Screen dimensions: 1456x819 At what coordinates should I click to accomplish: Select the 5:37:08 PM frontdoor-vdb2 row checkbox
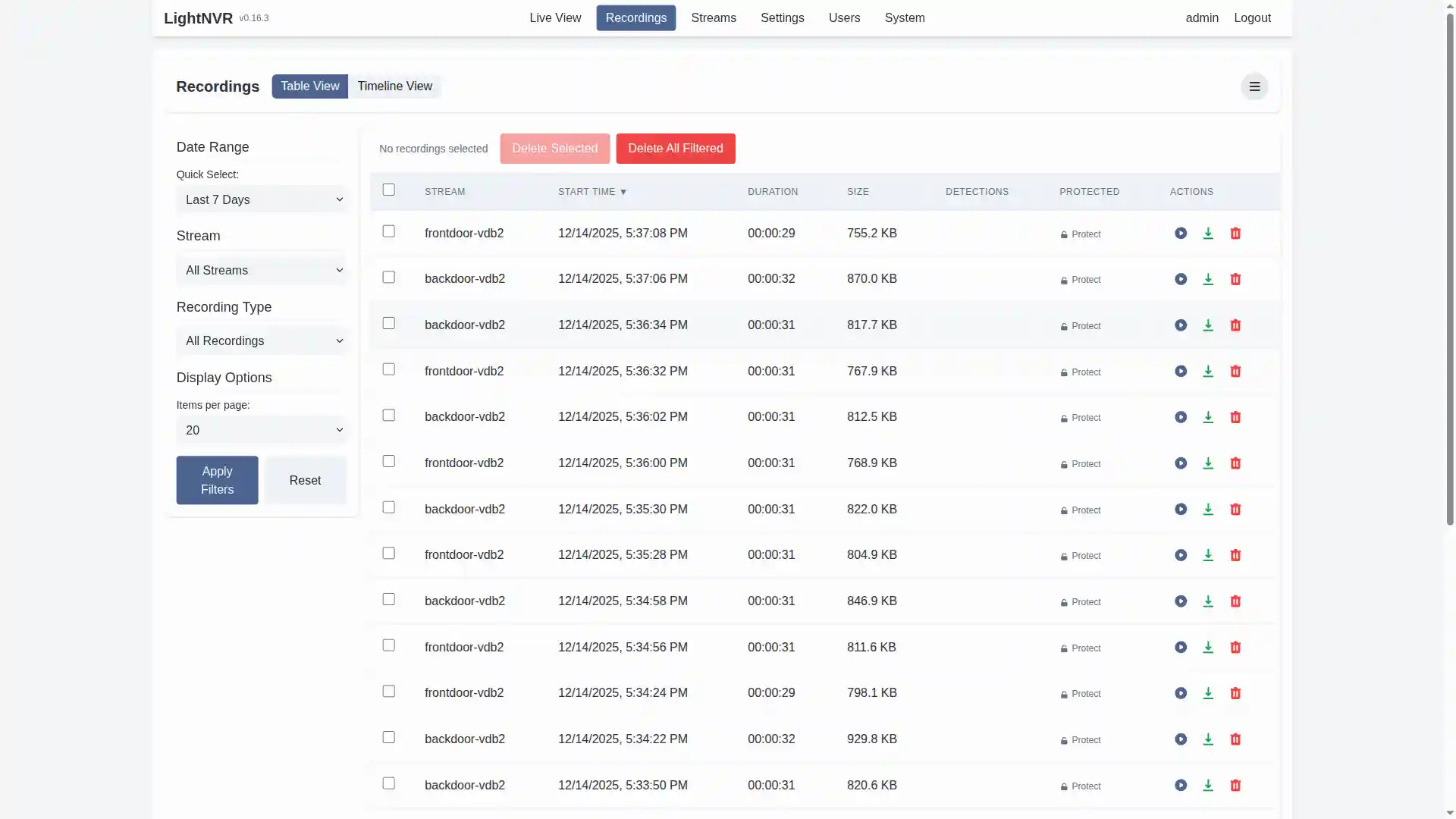389,231
